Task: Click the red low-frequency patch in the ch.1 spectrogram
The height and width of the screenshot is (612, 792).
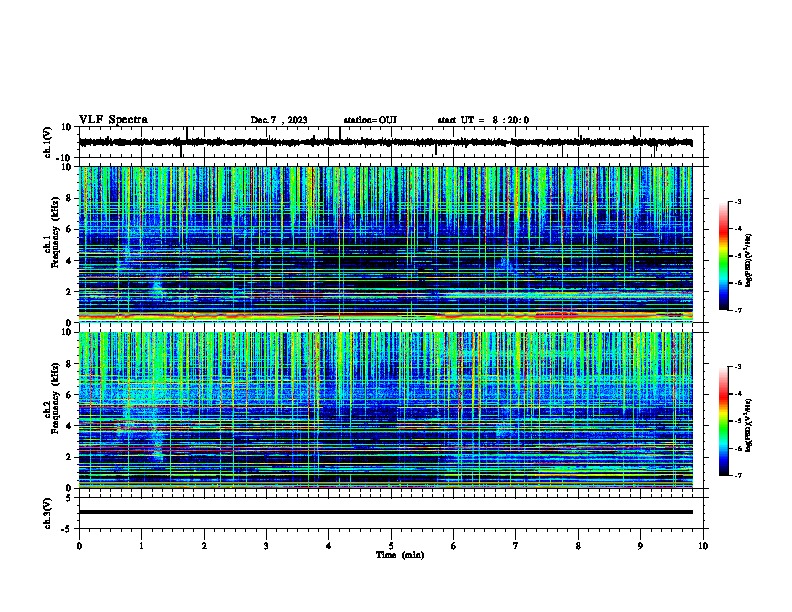Action: tap(556, 315)
